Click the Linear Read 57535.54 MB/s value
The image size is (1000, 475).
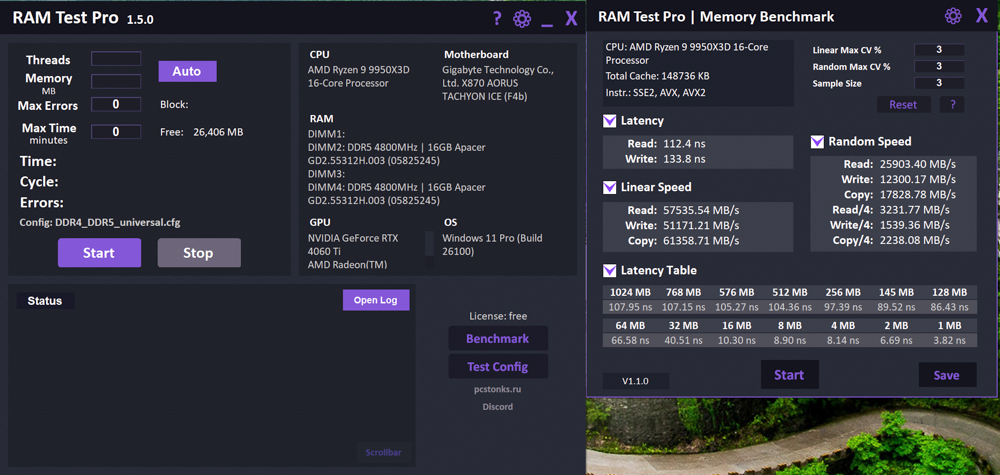701,210
